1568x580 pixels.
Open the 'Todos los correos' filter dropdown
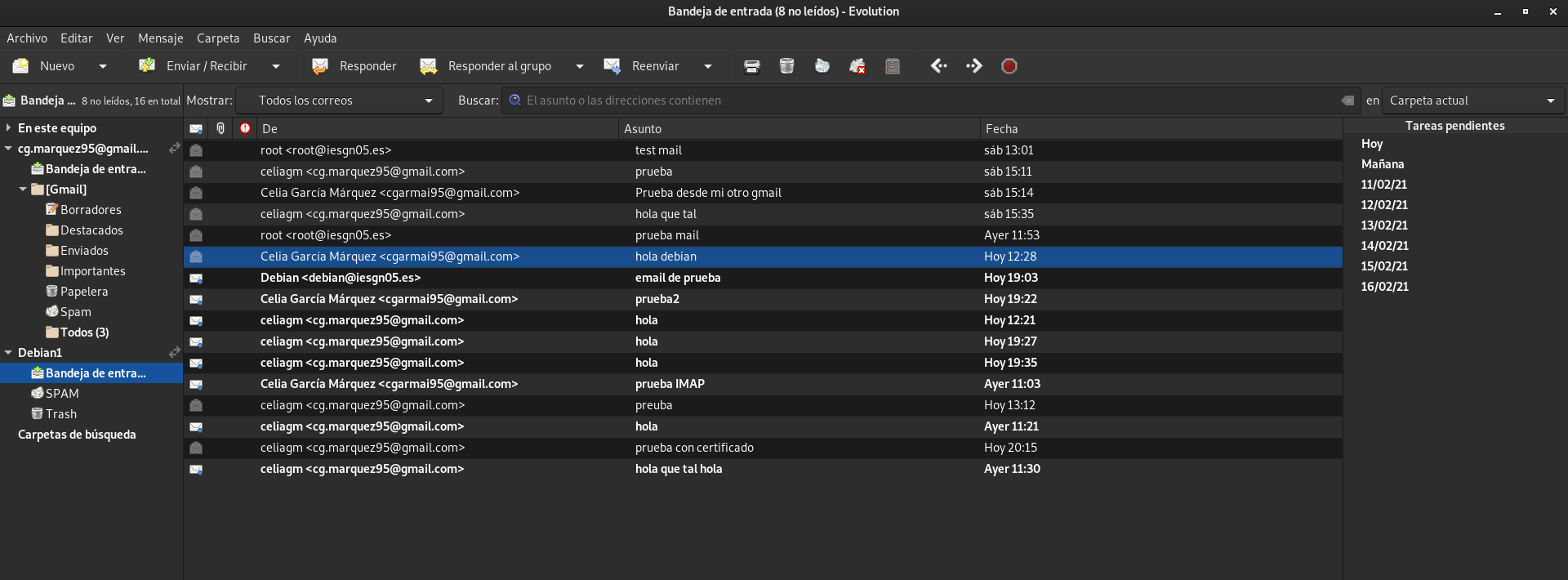point(339,100)
